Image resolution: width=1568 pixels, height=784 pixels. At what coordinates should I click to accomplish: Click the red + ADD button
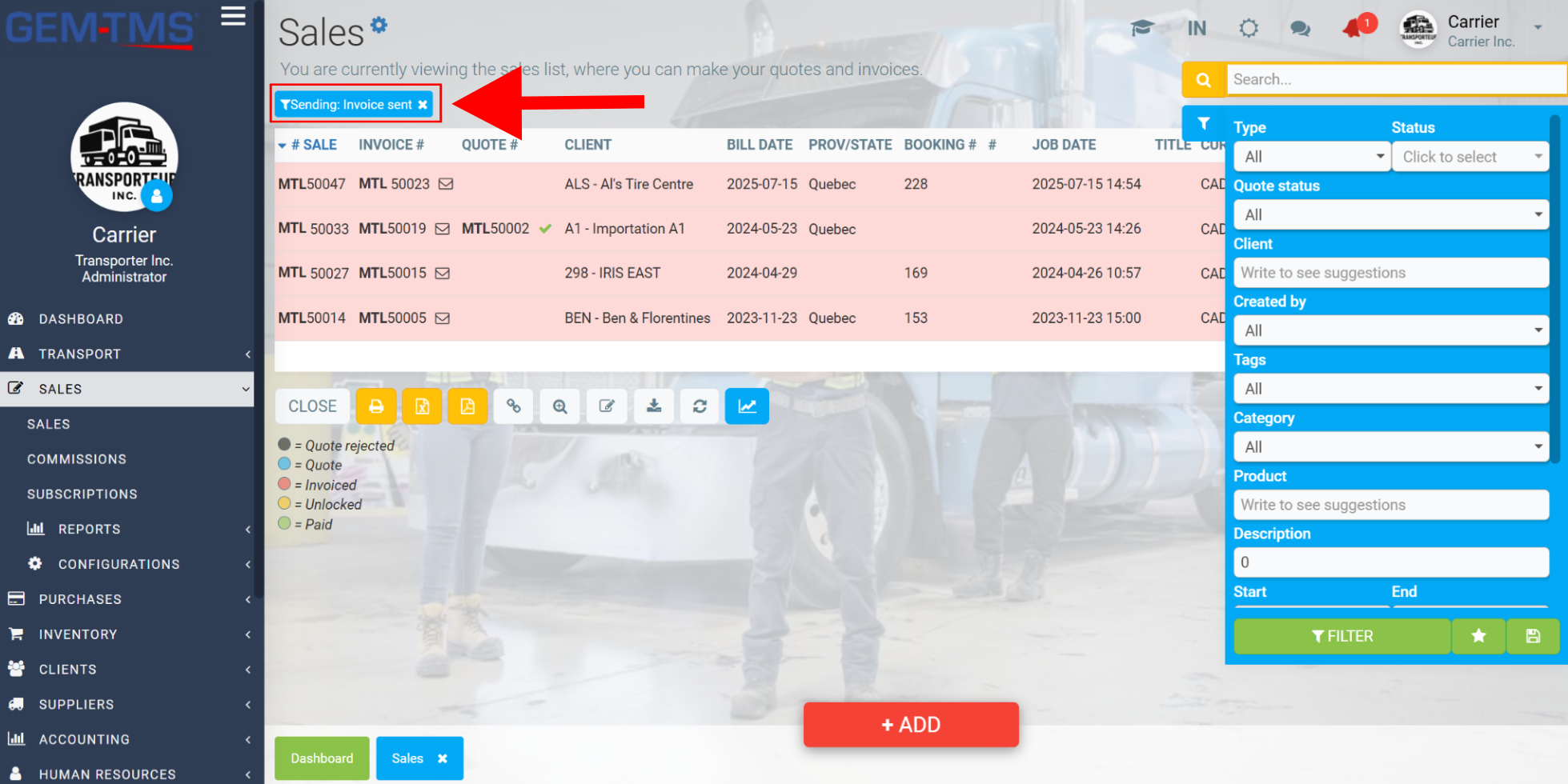pyautogui.click(x=911, y=725)
